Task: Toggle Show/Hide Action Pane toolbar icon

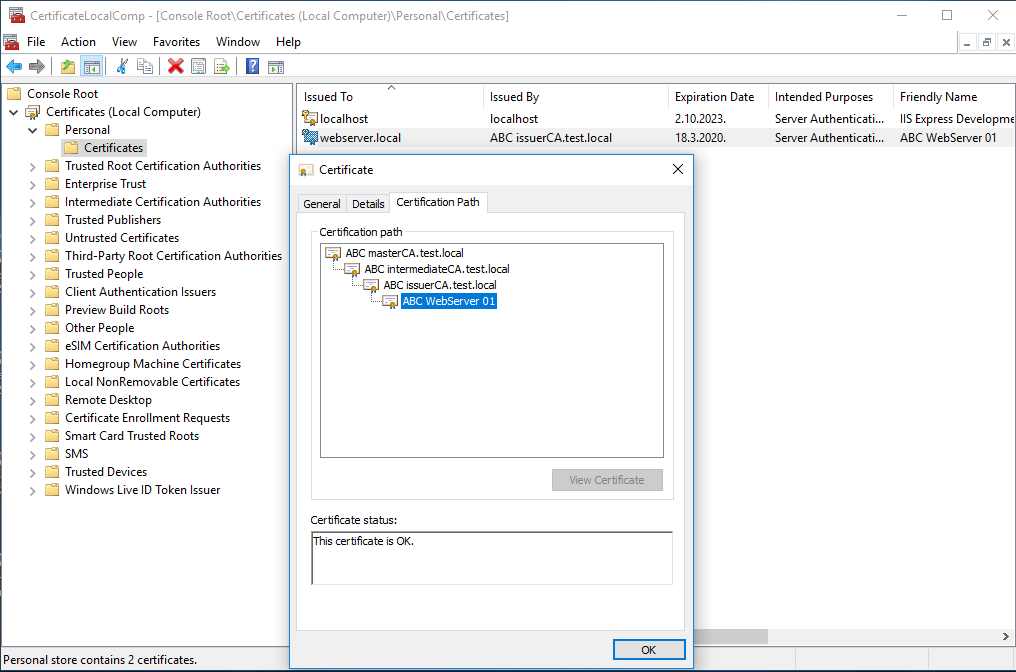Action: tap(276, 66)
